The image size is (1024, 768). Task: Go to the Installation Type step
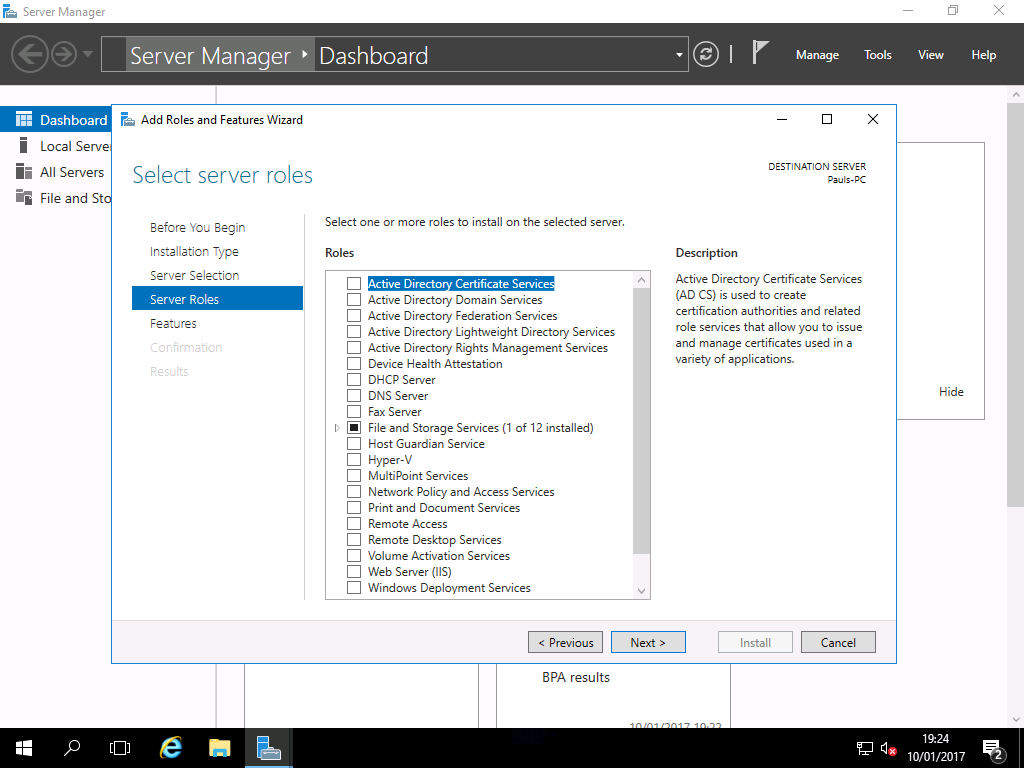coord(194,251)
